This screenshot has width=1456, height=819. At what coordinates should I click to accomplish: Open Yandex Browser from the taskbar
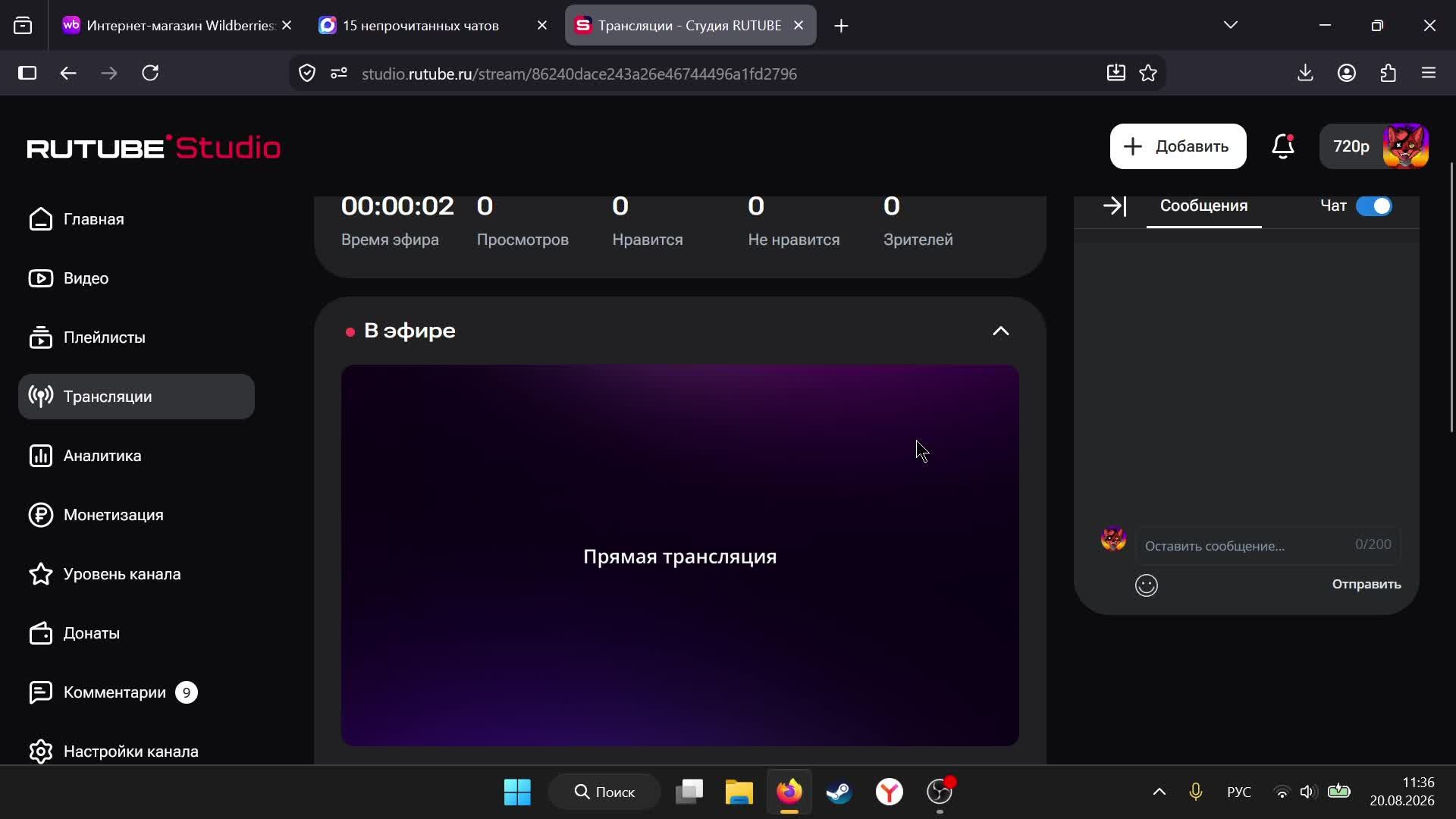889,792
